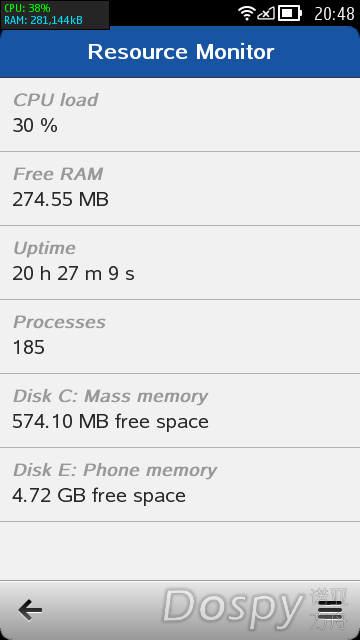The width and height of the screenshot is (360, 640).
Task: Click the clock showing 20:48
Action: [334, 14]
